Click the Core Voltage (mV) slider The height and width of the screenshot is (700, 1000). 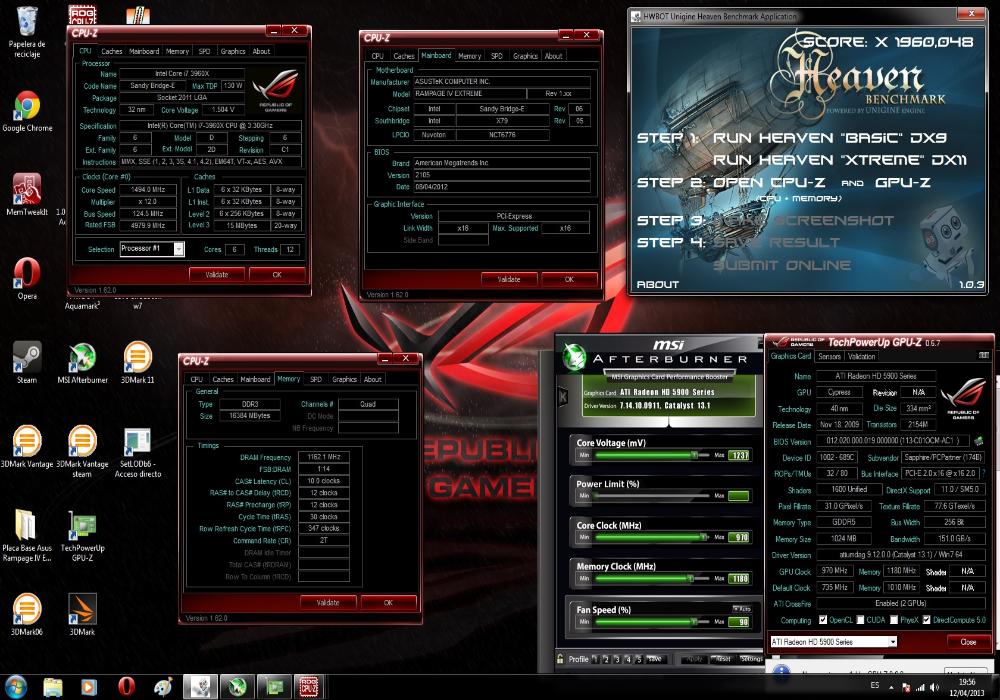point(652,455)
